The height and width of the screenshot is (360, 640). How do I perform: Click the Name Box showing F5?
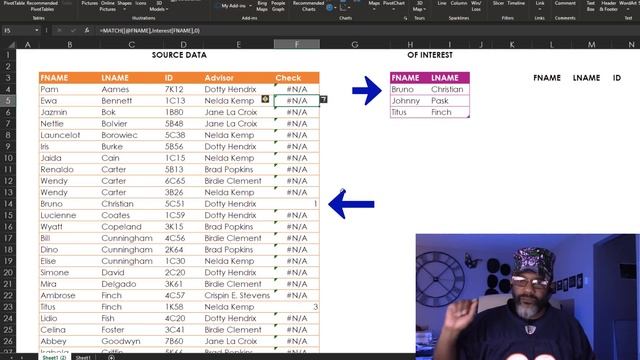17,30
